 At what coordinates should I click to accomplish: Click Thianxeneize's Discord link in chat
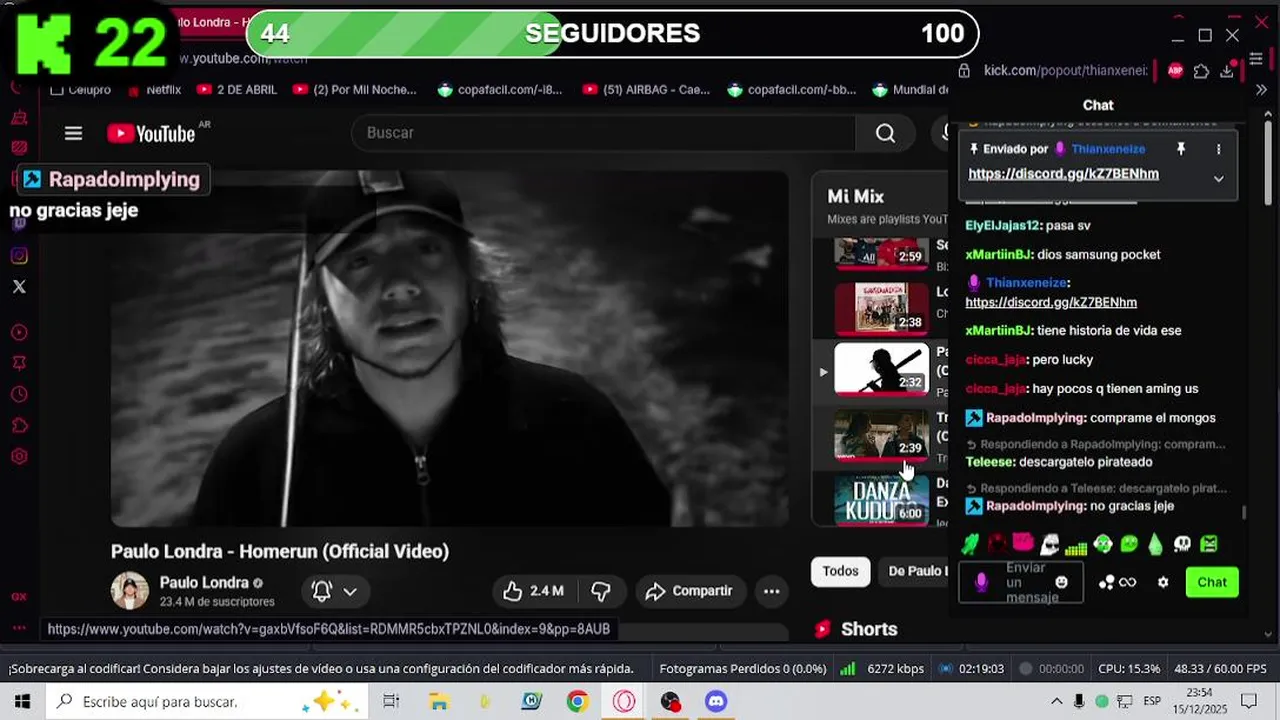[x=1051, y=302]
